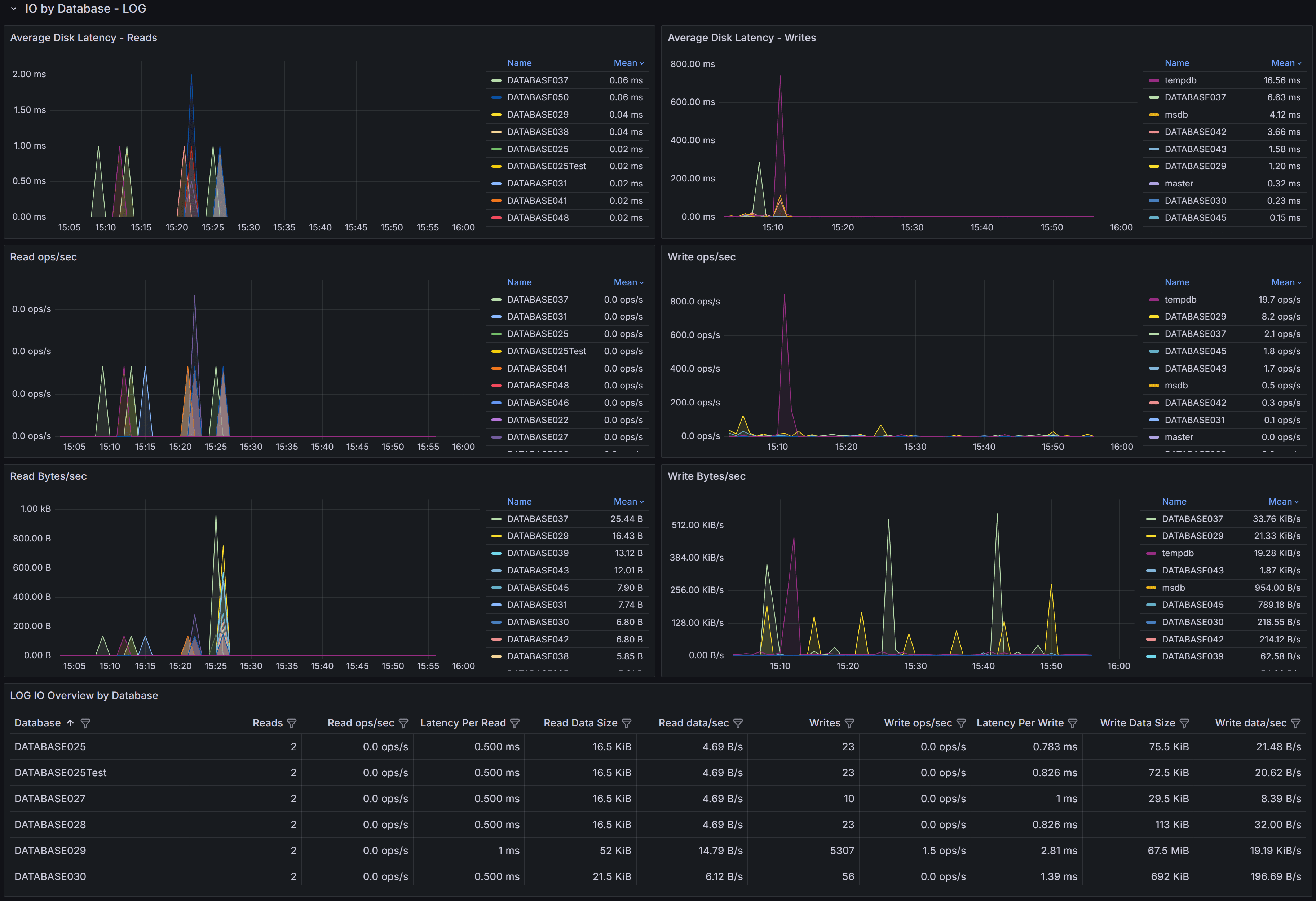Click the filter icon on Read Data Size column
The width and height of the screenshot is (1316, 901).
[627, 722]
